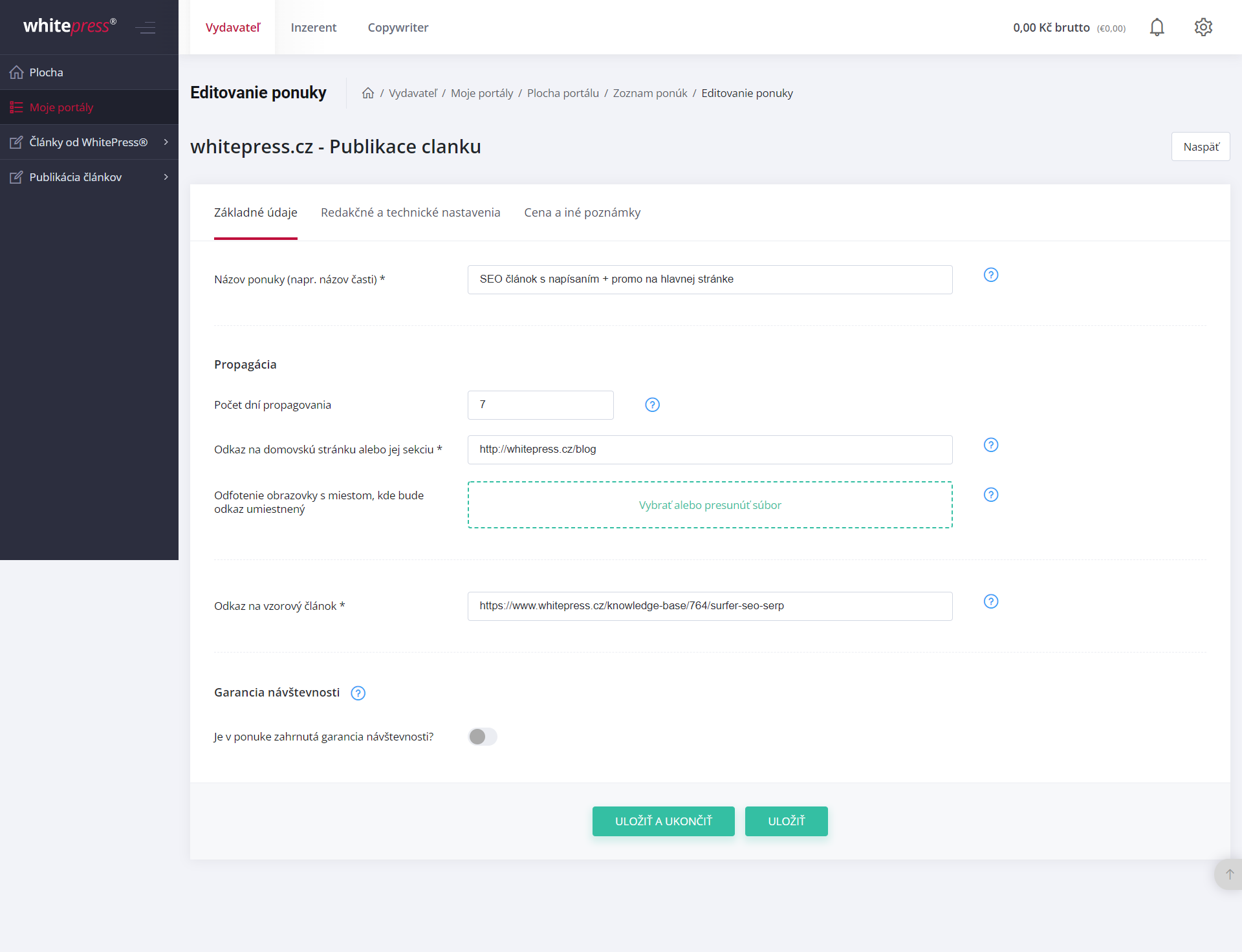The image size is (1242, 952).
Task: Switch to Vydavateľ tab
Action: pyautogui.click(x=233, y=27)
